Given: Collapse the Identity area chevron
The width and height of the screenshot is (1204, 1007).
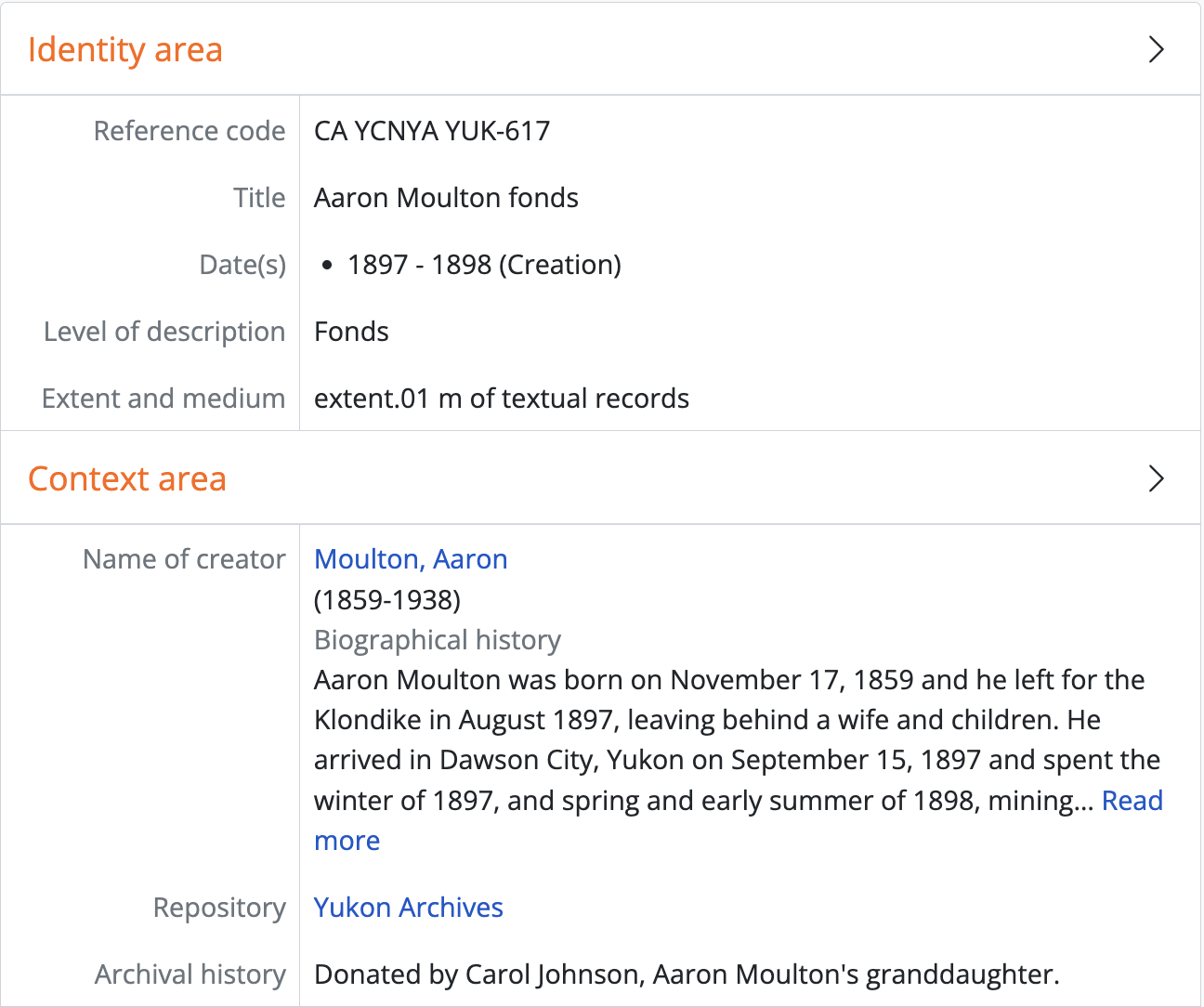Looking at the screenshot, I should coord(1156,49).
